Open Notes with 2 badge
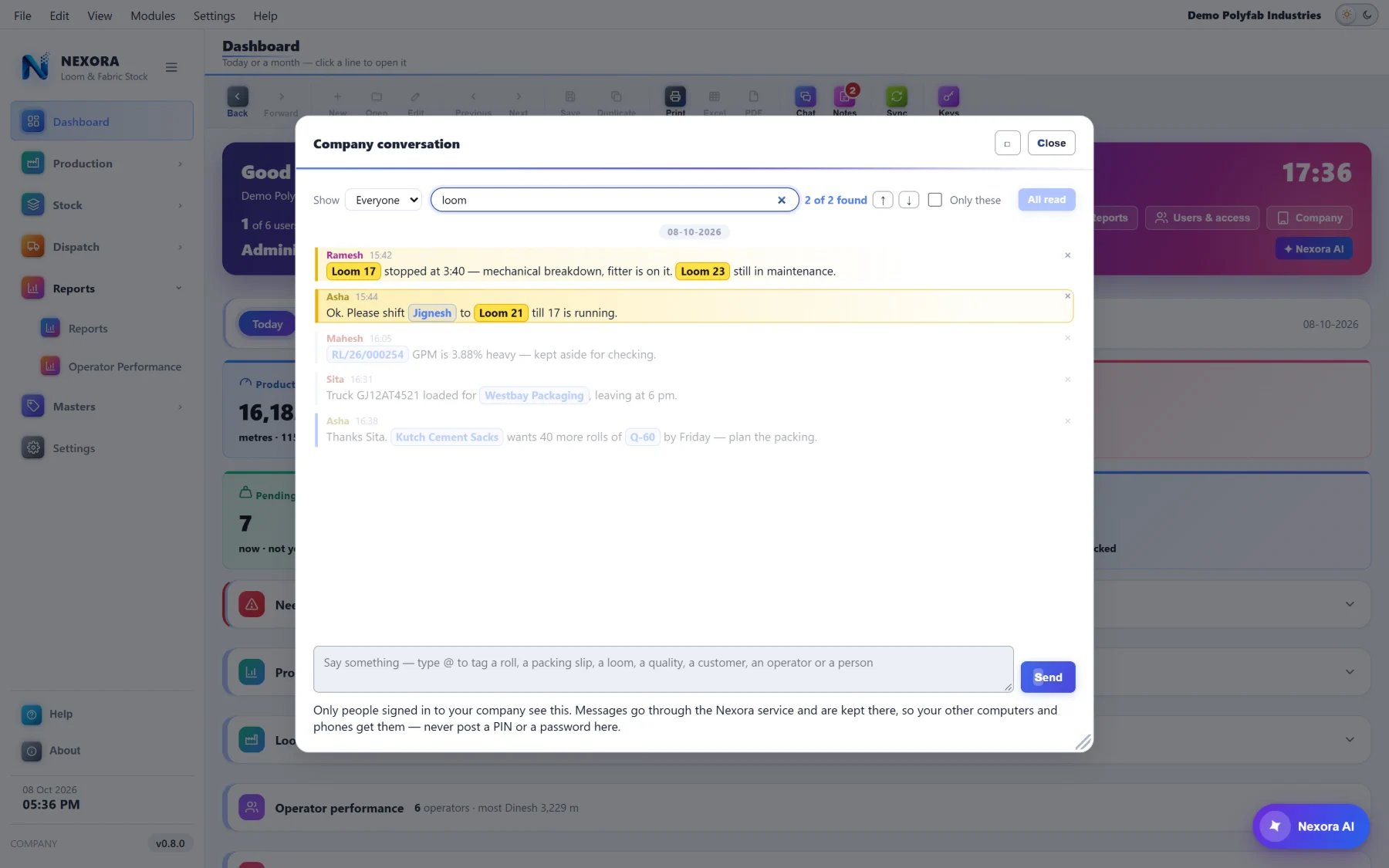 pos(844,99)
